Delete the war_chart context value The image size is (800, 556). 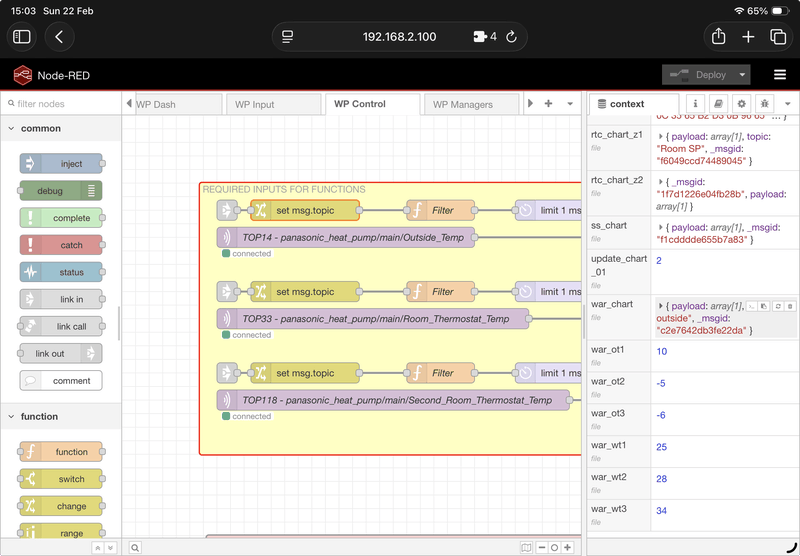pyautogui.click(x=790, y=307)
